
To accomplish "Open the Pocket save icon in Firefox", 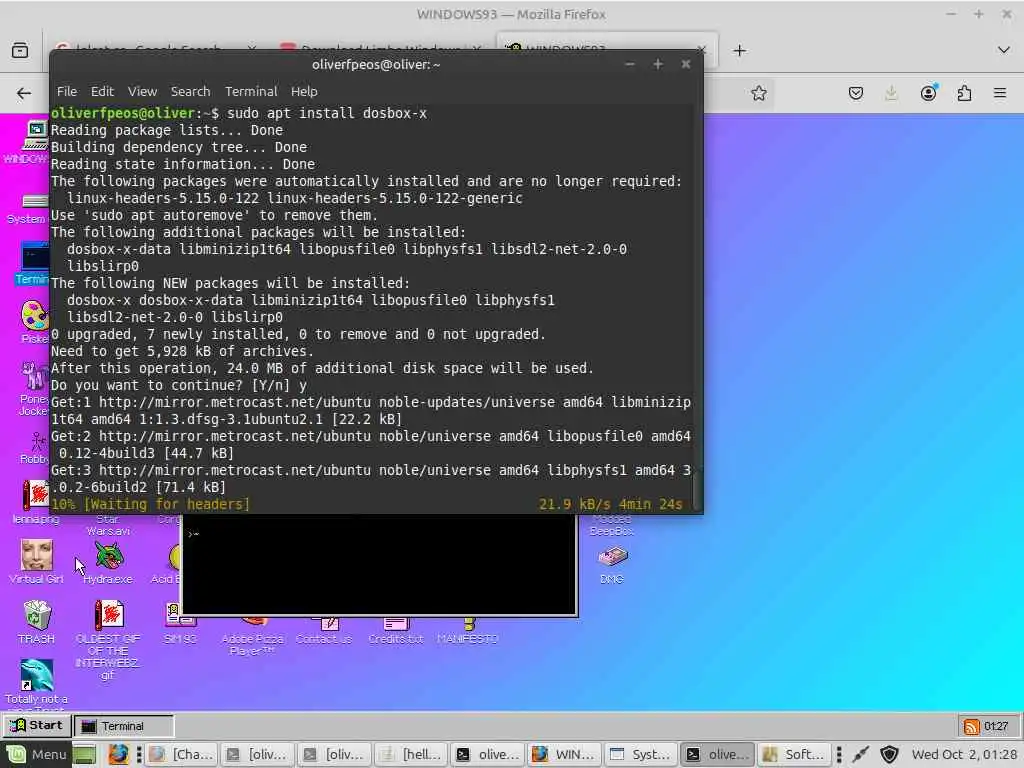I will (x=856, y=93).
